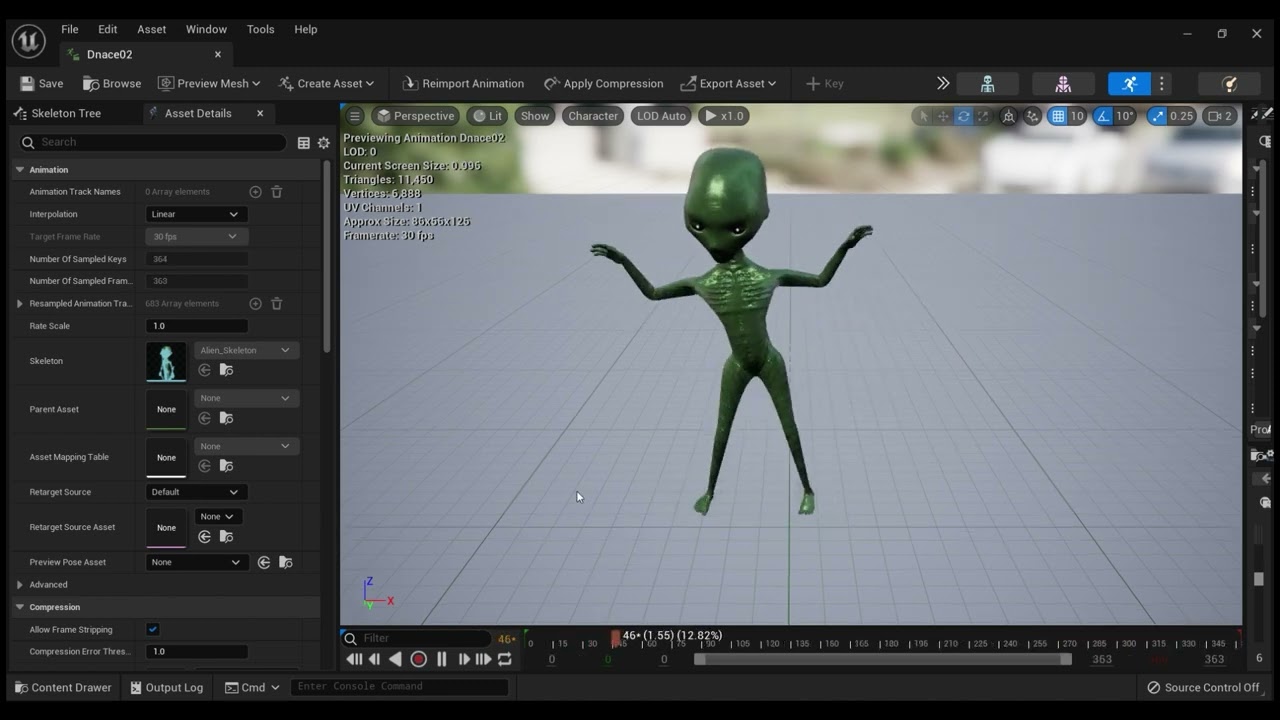Open the Perspective view mode dropdown

[x=414, y=116]
